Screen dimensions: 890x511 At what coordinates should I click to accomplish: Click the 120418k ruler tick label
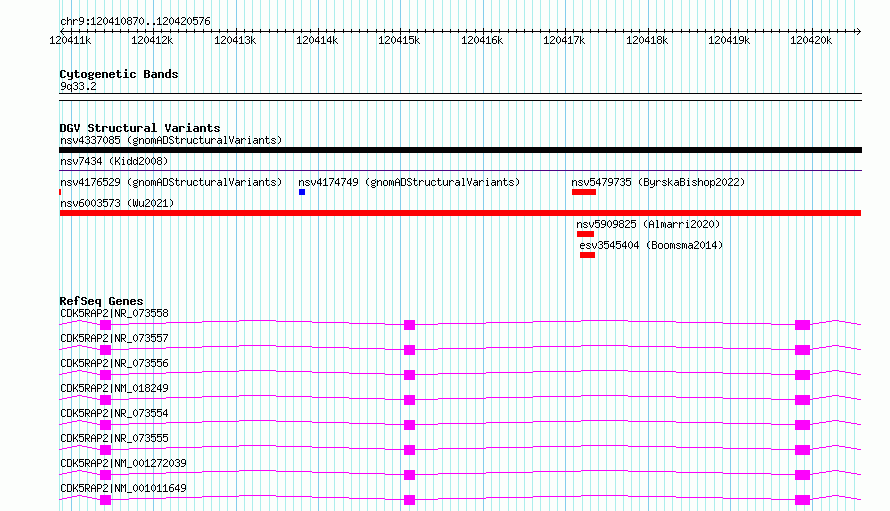pos(647,40)
